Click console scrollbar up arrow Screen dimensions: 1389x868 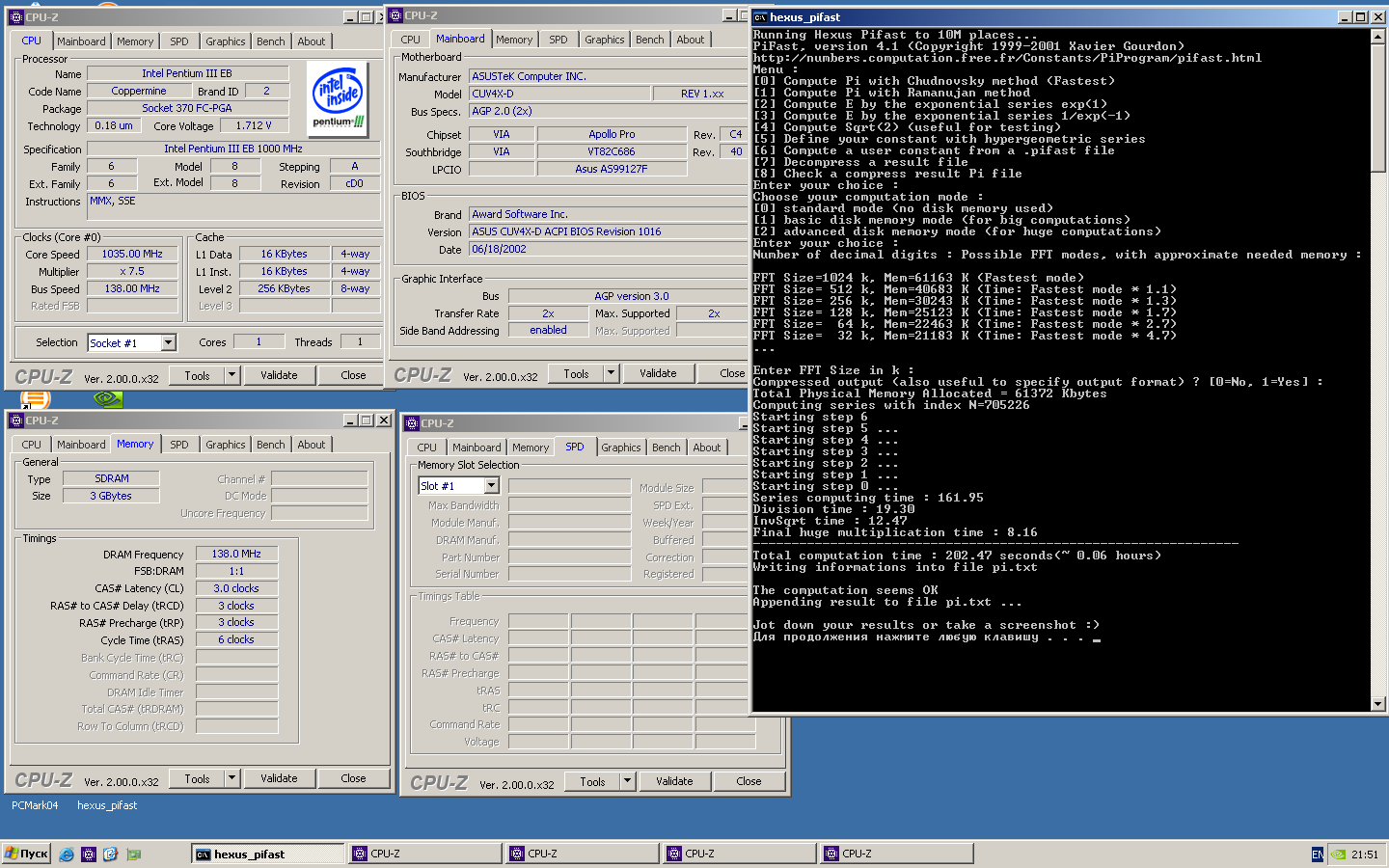click(1378, 37)
